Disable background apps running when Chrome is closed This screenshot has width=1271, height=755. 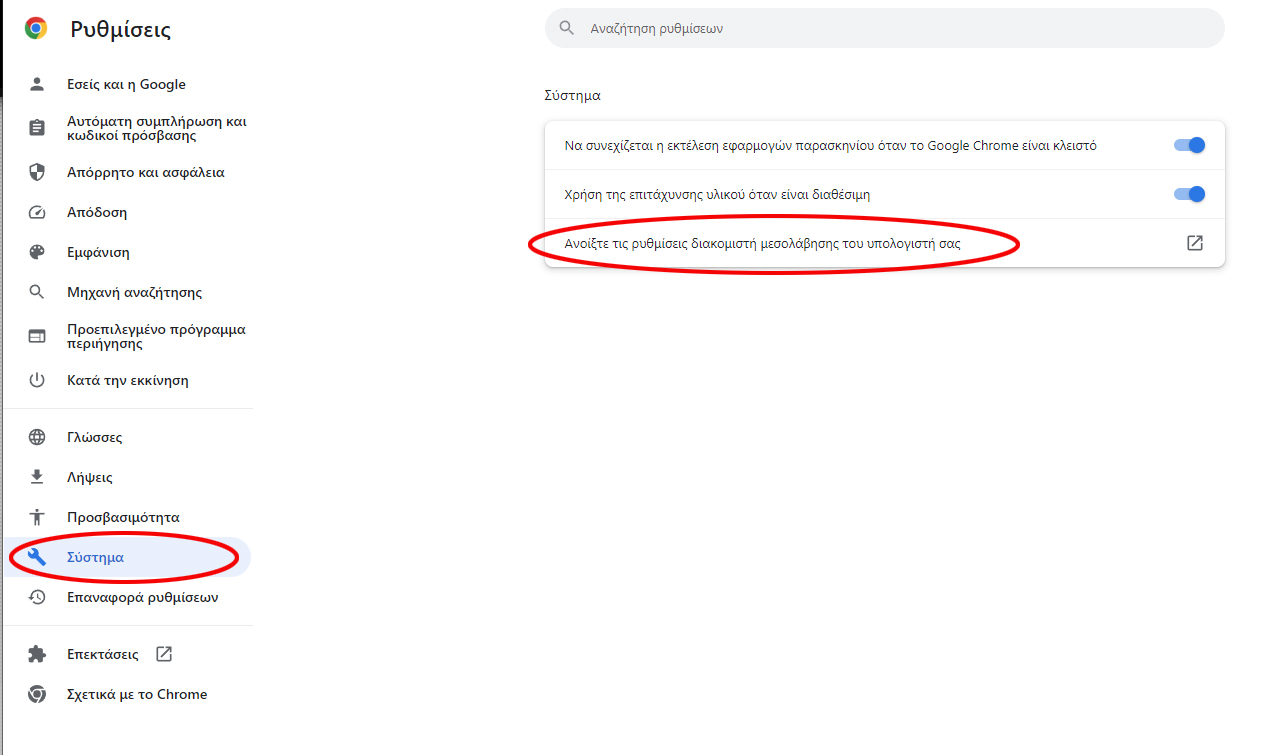1189,145
